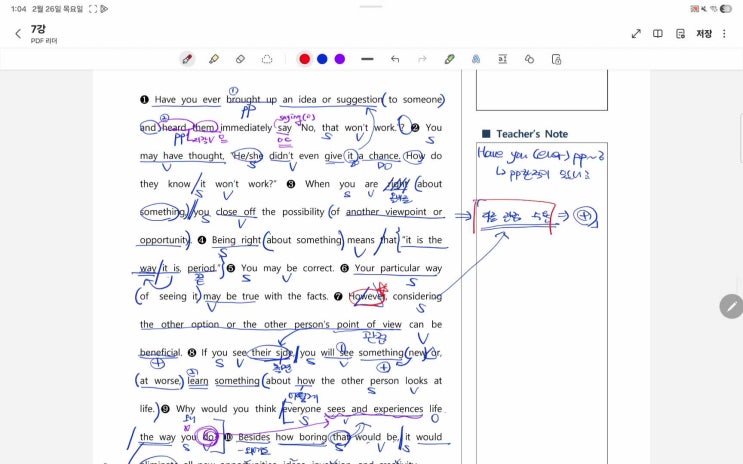Click the undo arrow
The height and width of the screenshot is (464, 743).
[x=395, y=59]
